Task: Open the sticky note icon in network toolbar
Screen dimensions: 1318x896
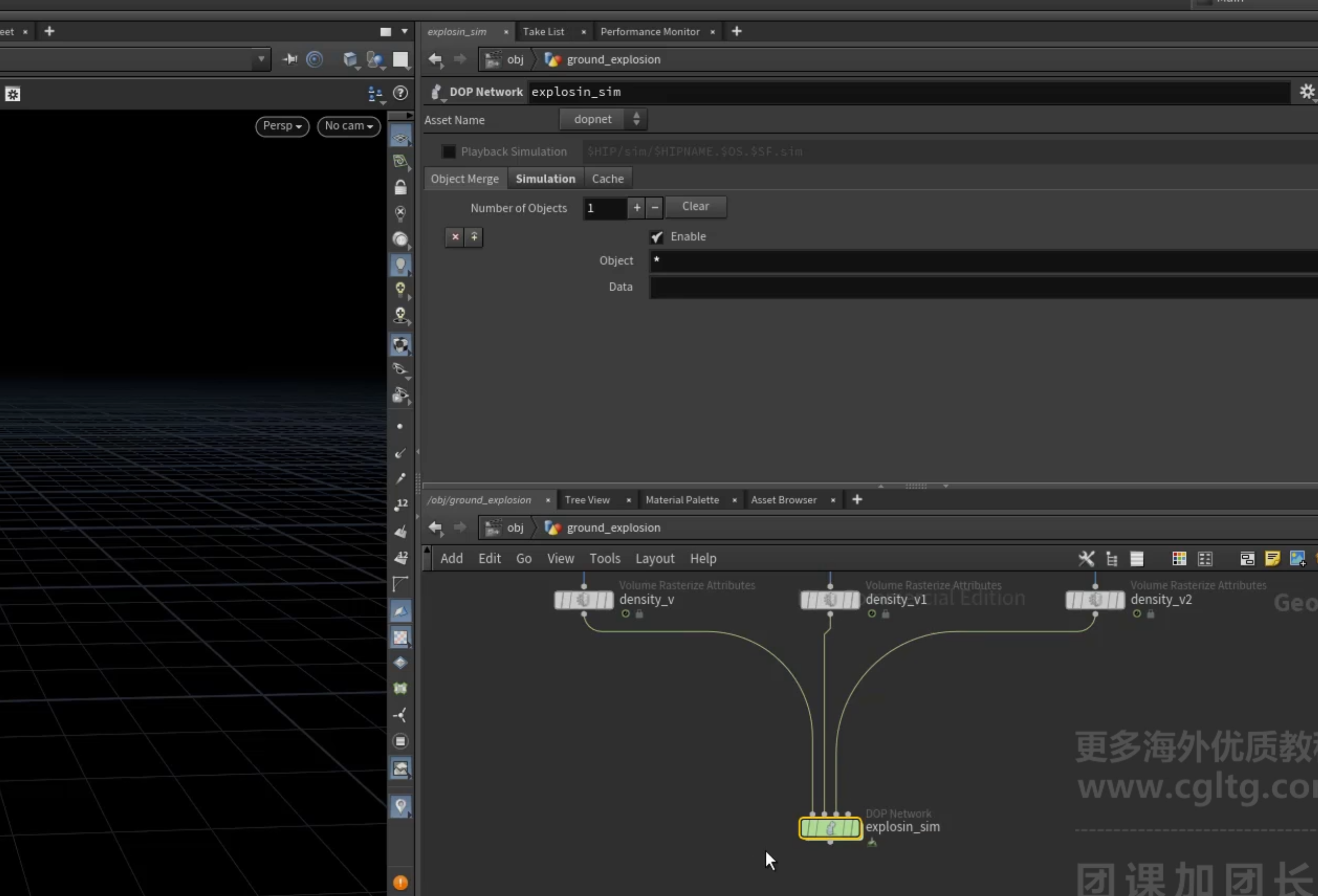Action: [1272, 559]
